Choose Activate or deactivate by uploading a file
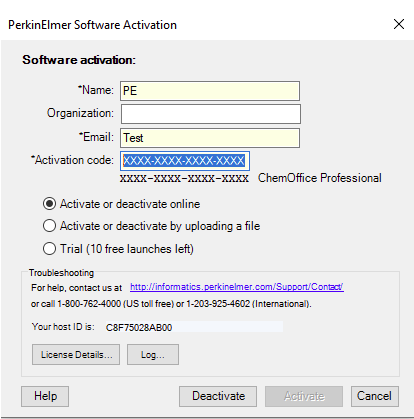 (151, 226)
